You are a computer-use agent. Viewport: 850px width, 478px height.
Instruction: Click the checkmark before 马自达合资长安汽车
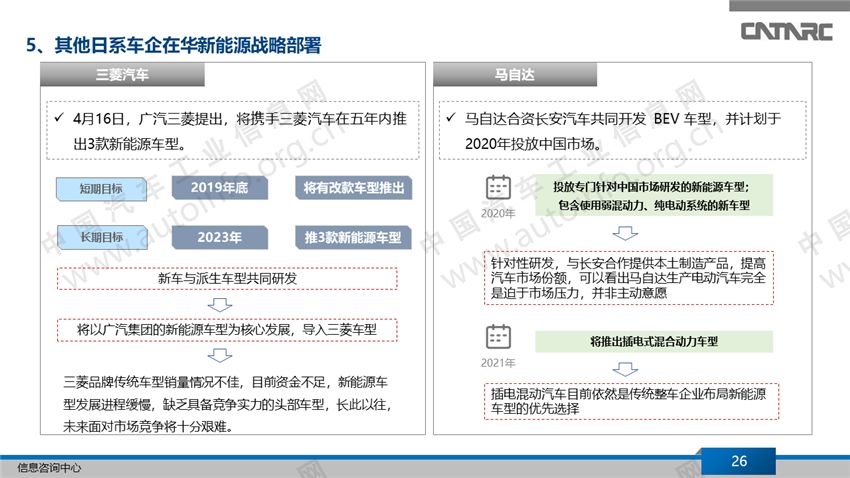pos(451,117)
